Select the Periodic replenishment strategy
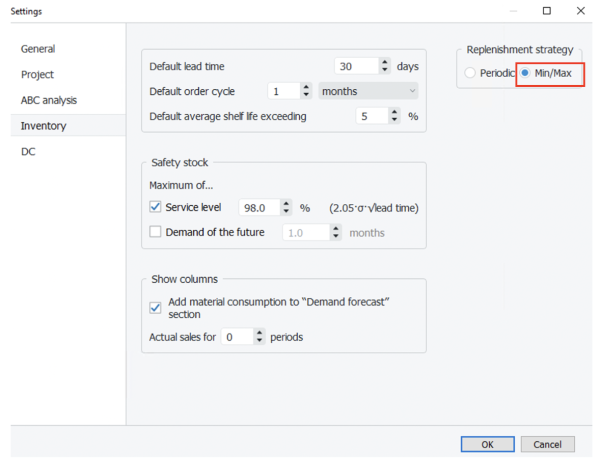 pos(471,74)
